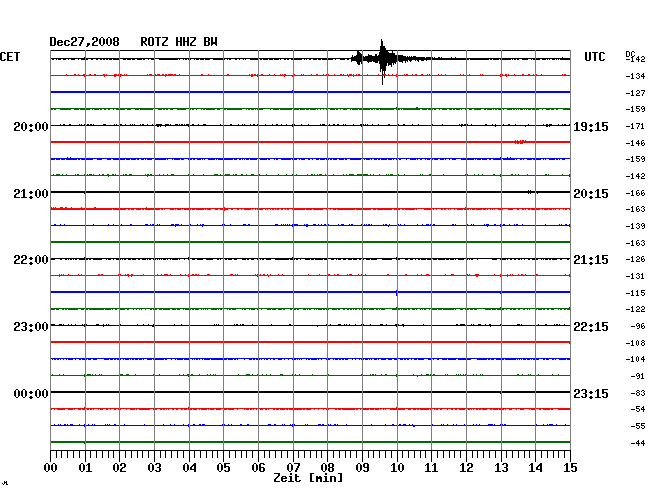Click minute axis tick label 03
Image resolution: width=650 pixels, height=494 pixels.
[154, 468]
